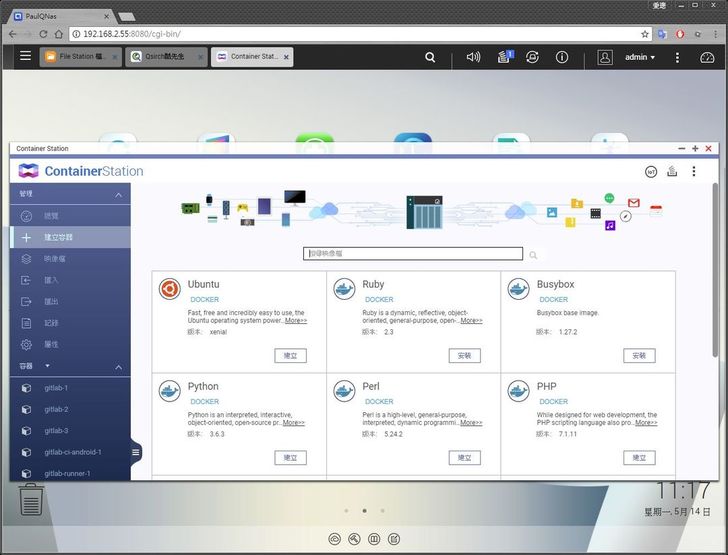Open the volume control speaker icon

[473, 57]
